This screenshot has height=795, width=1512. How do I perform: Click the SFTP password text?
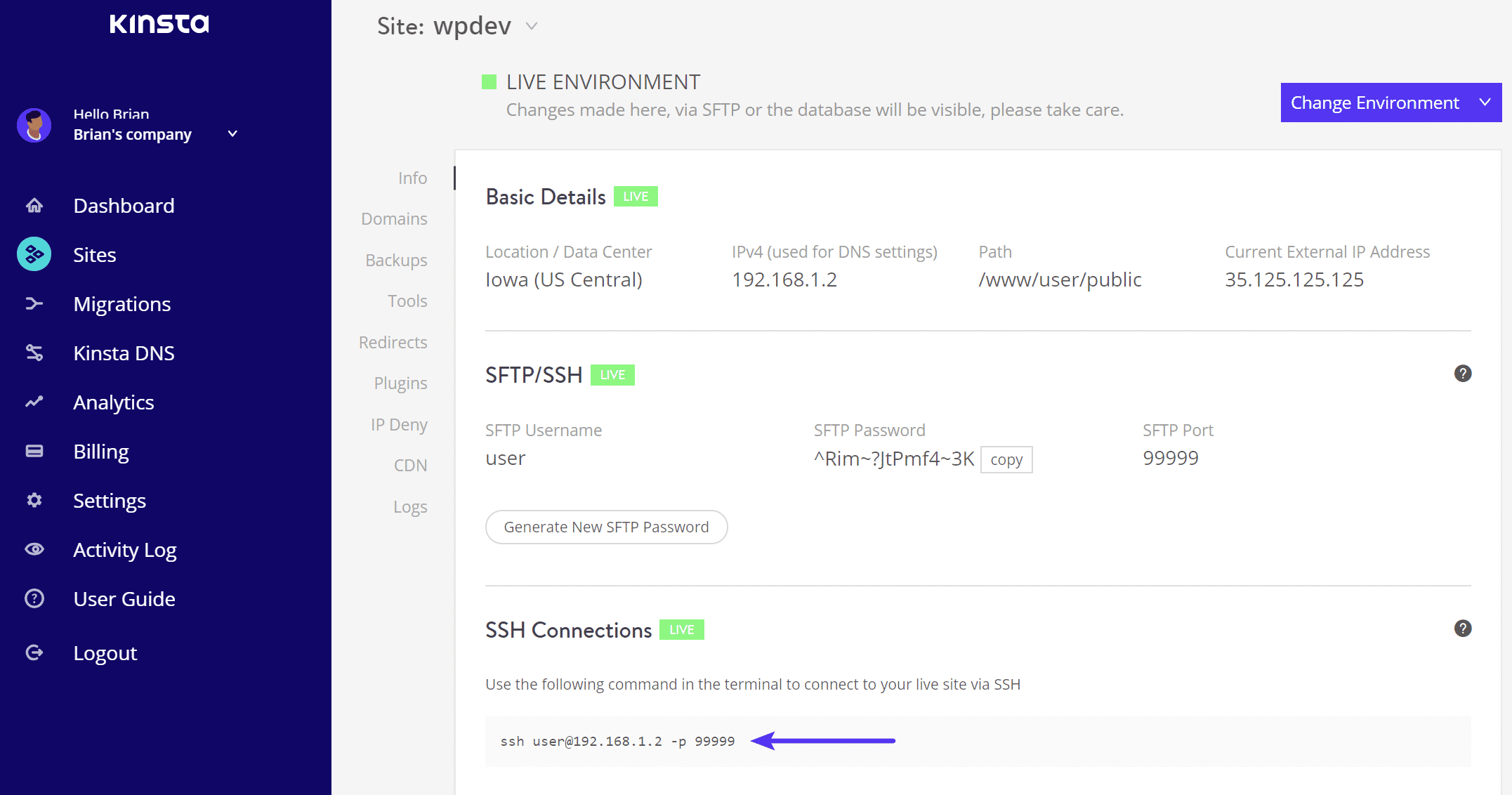pos(894,459)
